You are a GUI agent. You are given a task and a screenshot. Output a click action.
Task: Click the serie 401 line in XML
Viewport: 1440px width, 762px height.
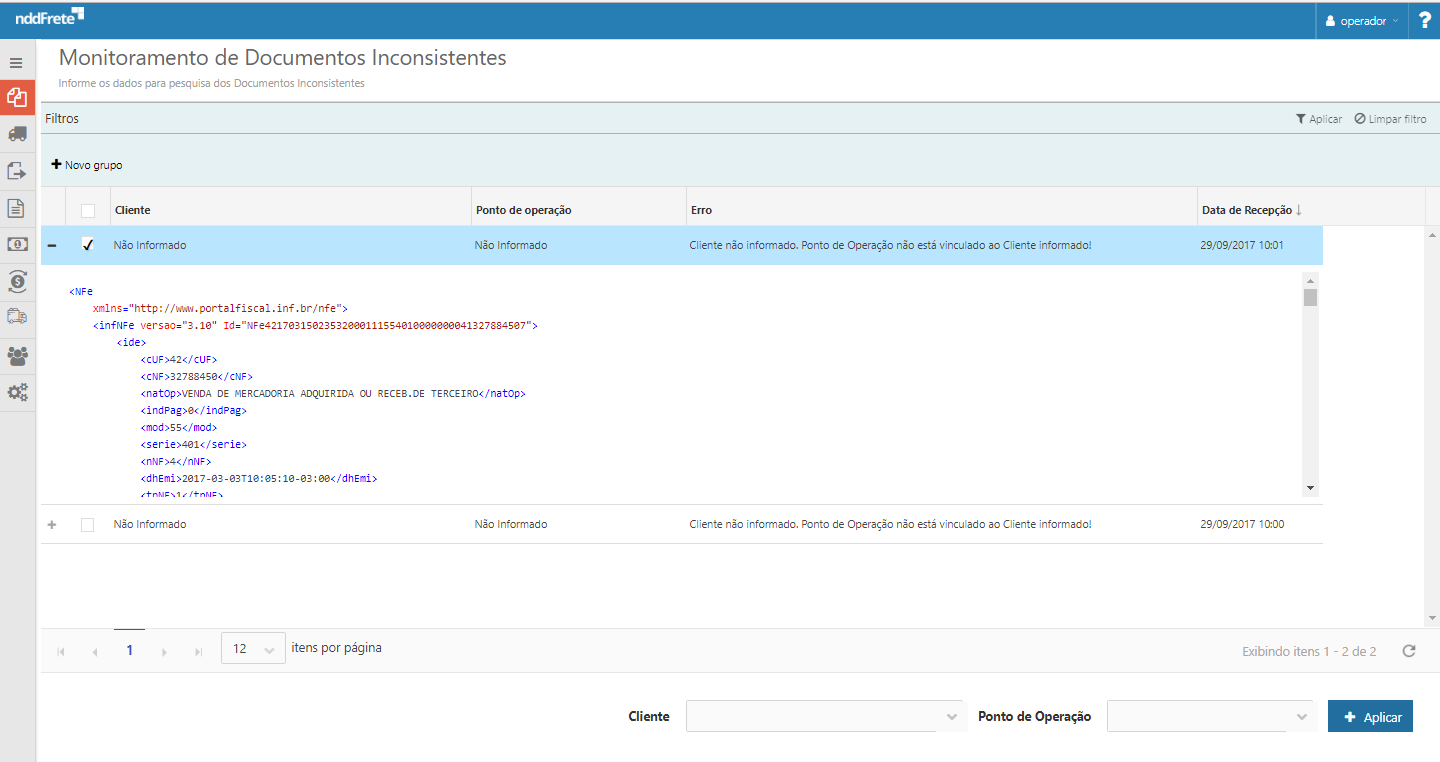click(x=194, y=444)
